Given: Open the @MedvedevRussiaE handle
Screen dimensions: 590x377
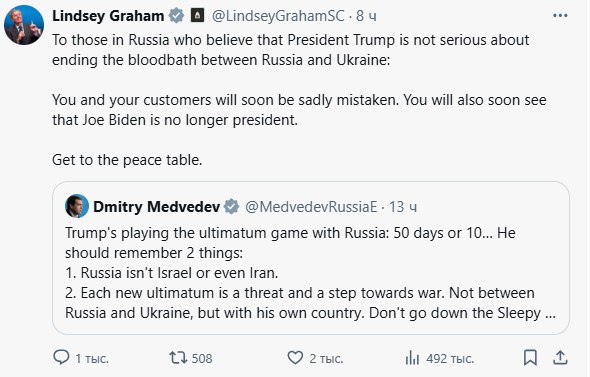Looking at the screenshot, I should (311, 207).
